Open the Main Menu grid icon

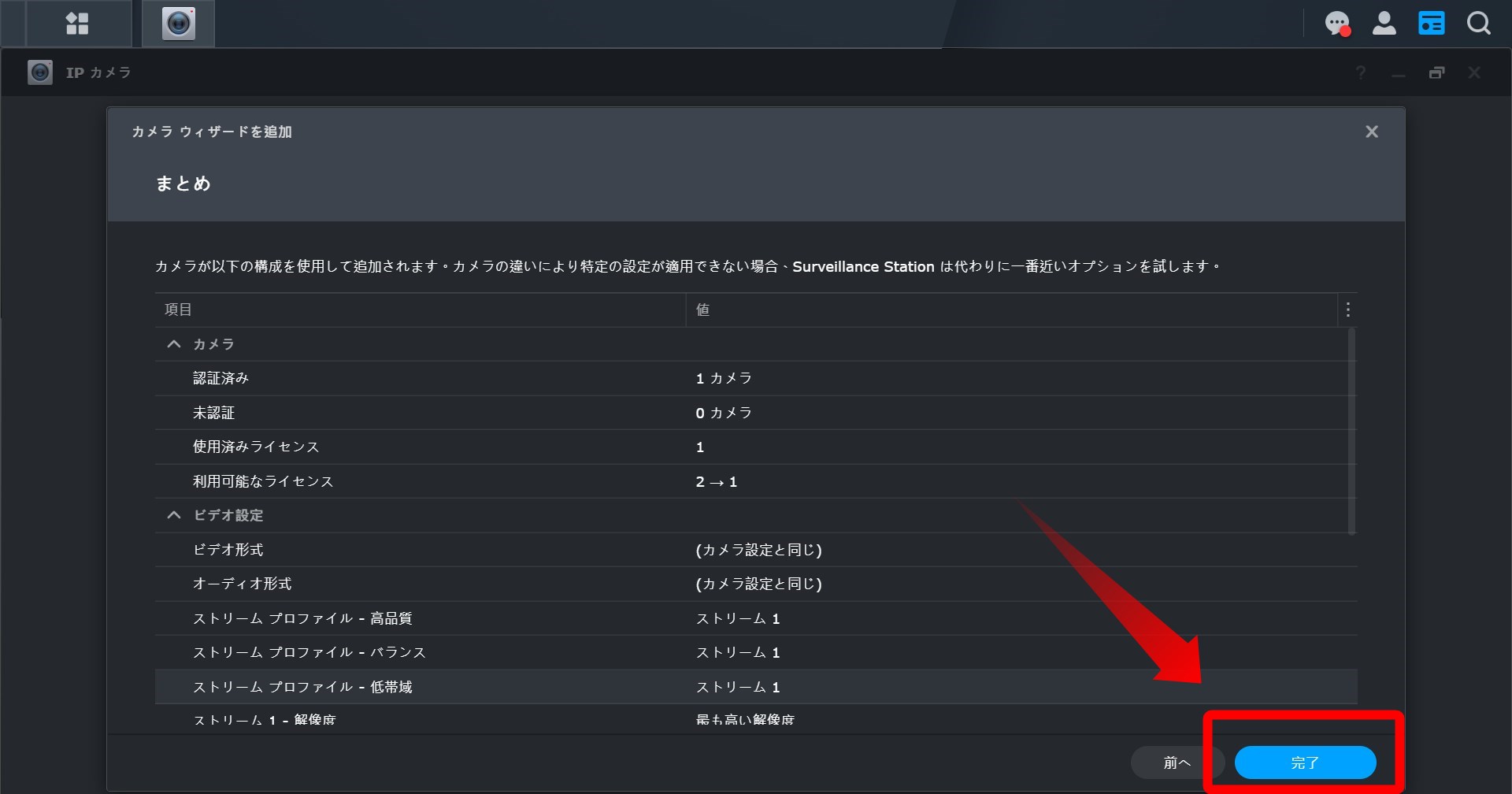[77, 24]
